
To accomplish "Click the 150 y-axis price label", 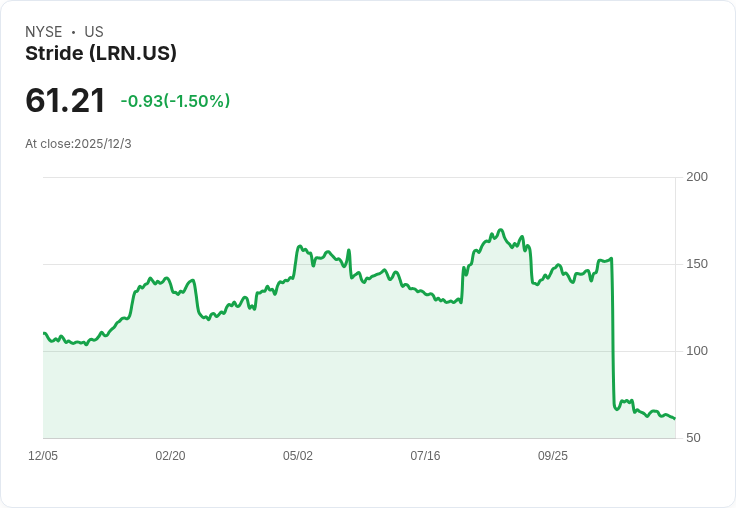I will point(696,264).
